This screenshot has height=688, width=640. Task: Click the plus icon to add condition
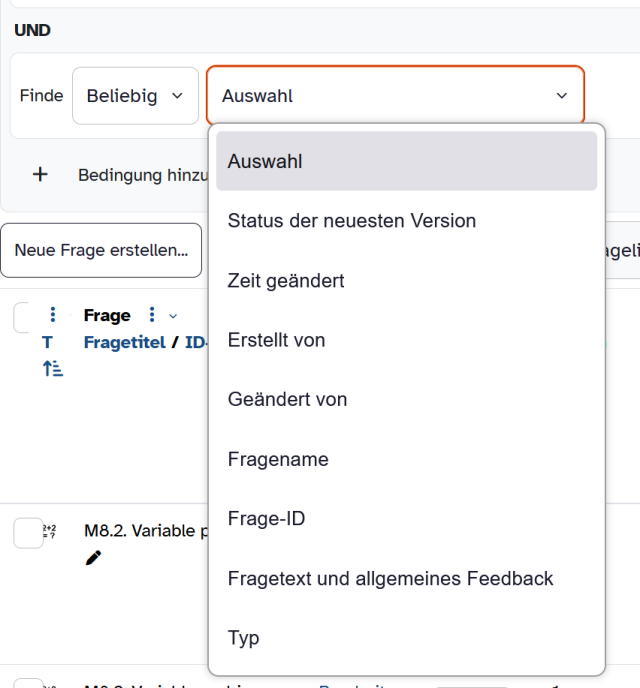(40, 175)
